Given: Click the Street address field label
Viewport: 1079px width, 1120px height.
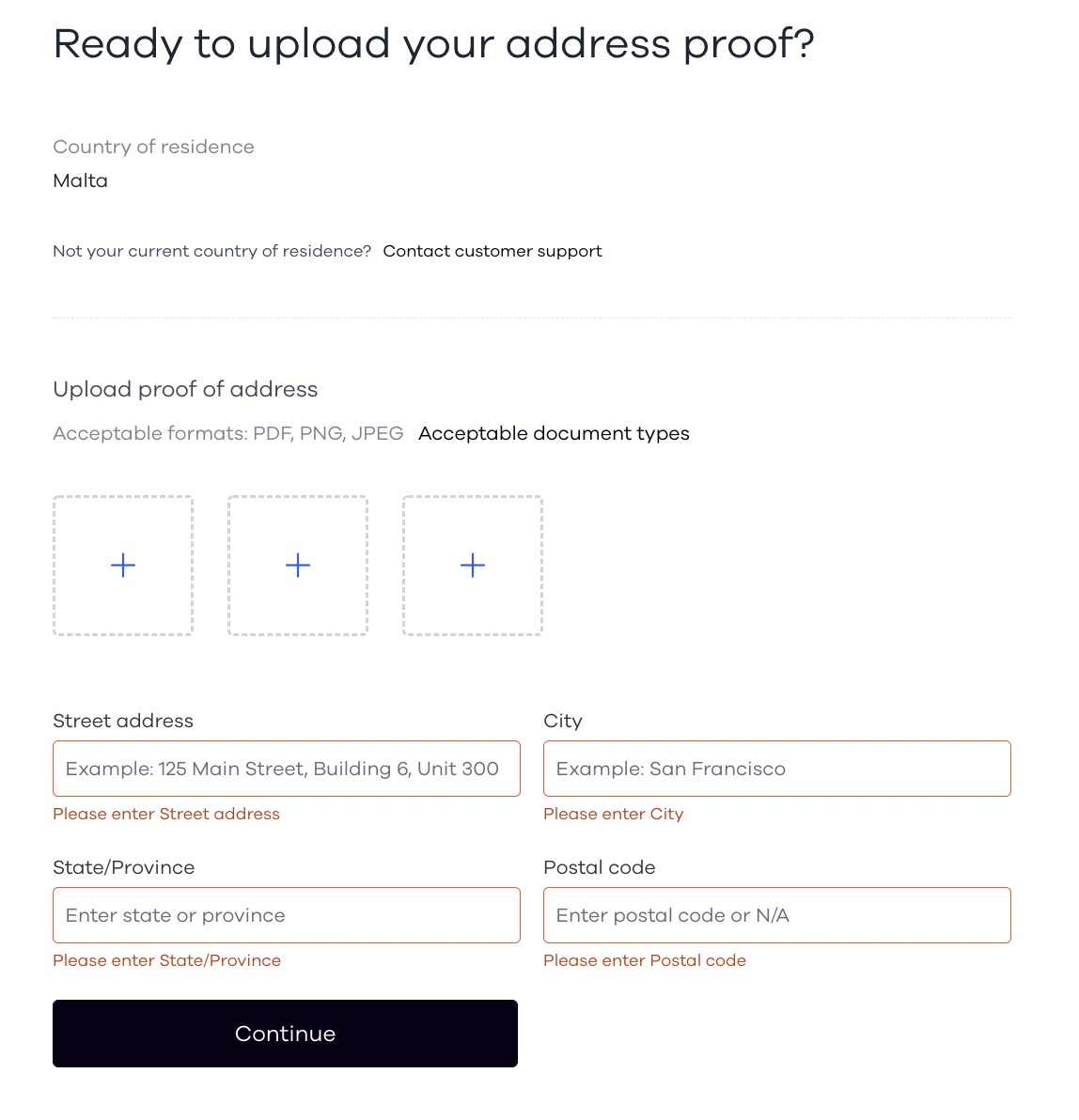Looking at the screenshot, I should point(123,721).
